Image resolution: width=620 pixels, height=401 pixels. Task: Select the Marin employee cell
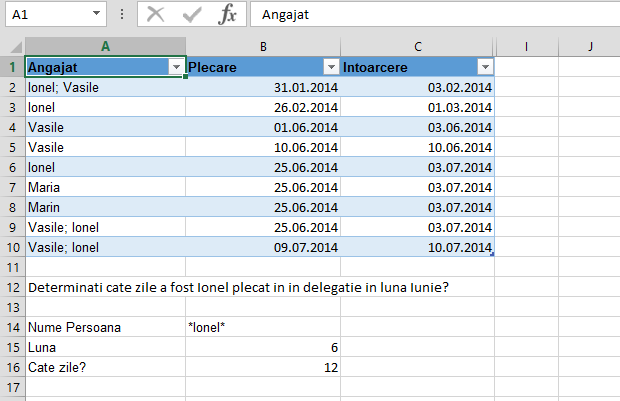click(105, 207)
